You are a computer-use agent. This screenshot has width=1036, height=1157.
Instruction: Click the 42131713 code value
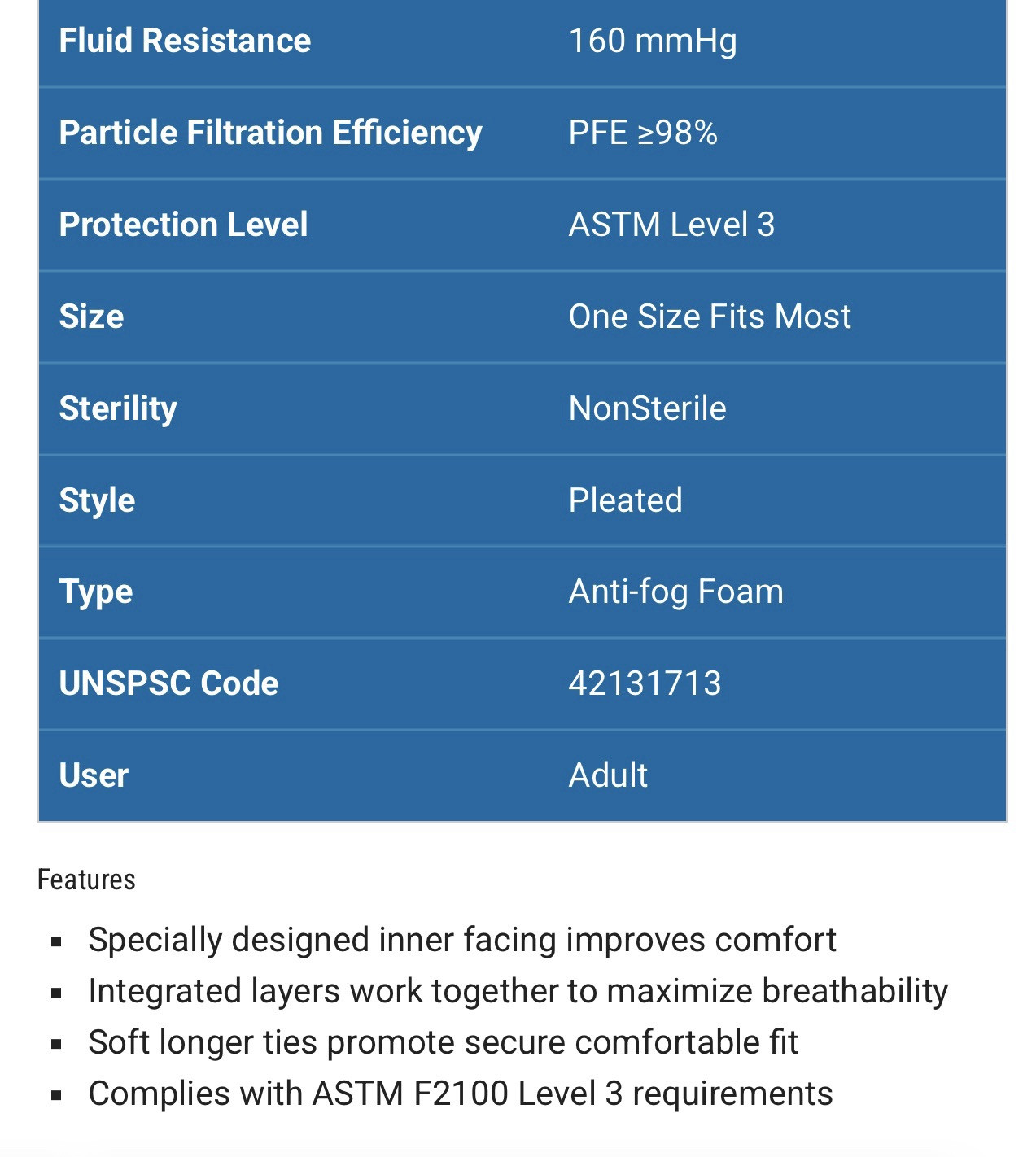click(645, 683)
